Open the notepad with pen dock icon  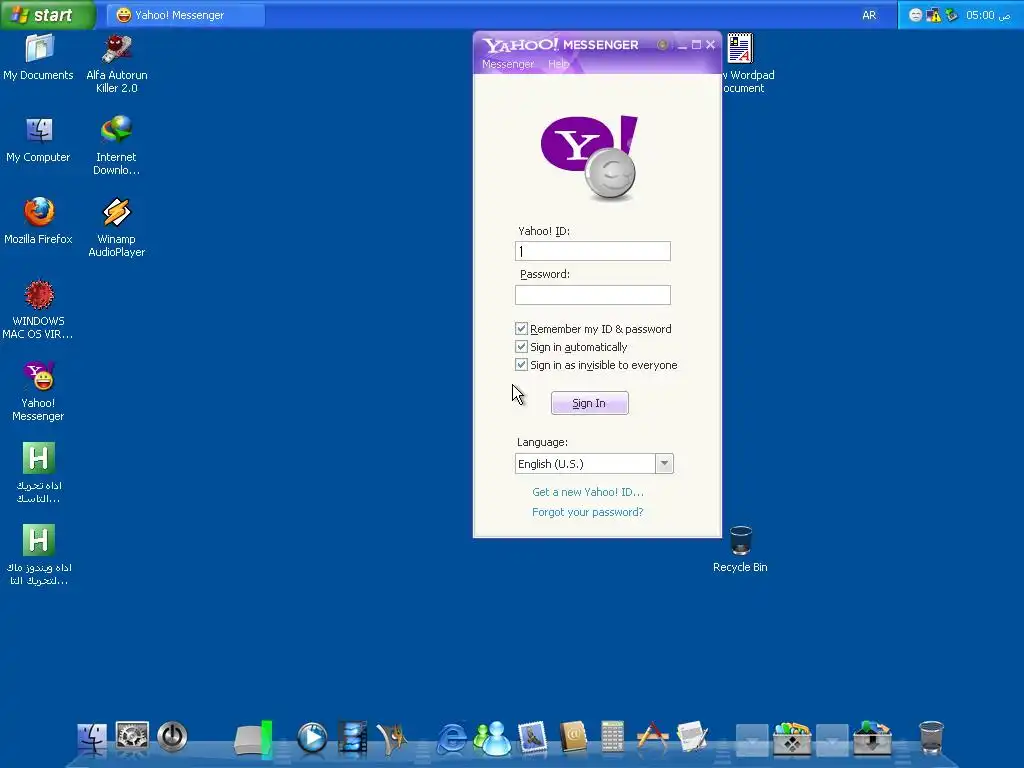click(x=692, y=738)
